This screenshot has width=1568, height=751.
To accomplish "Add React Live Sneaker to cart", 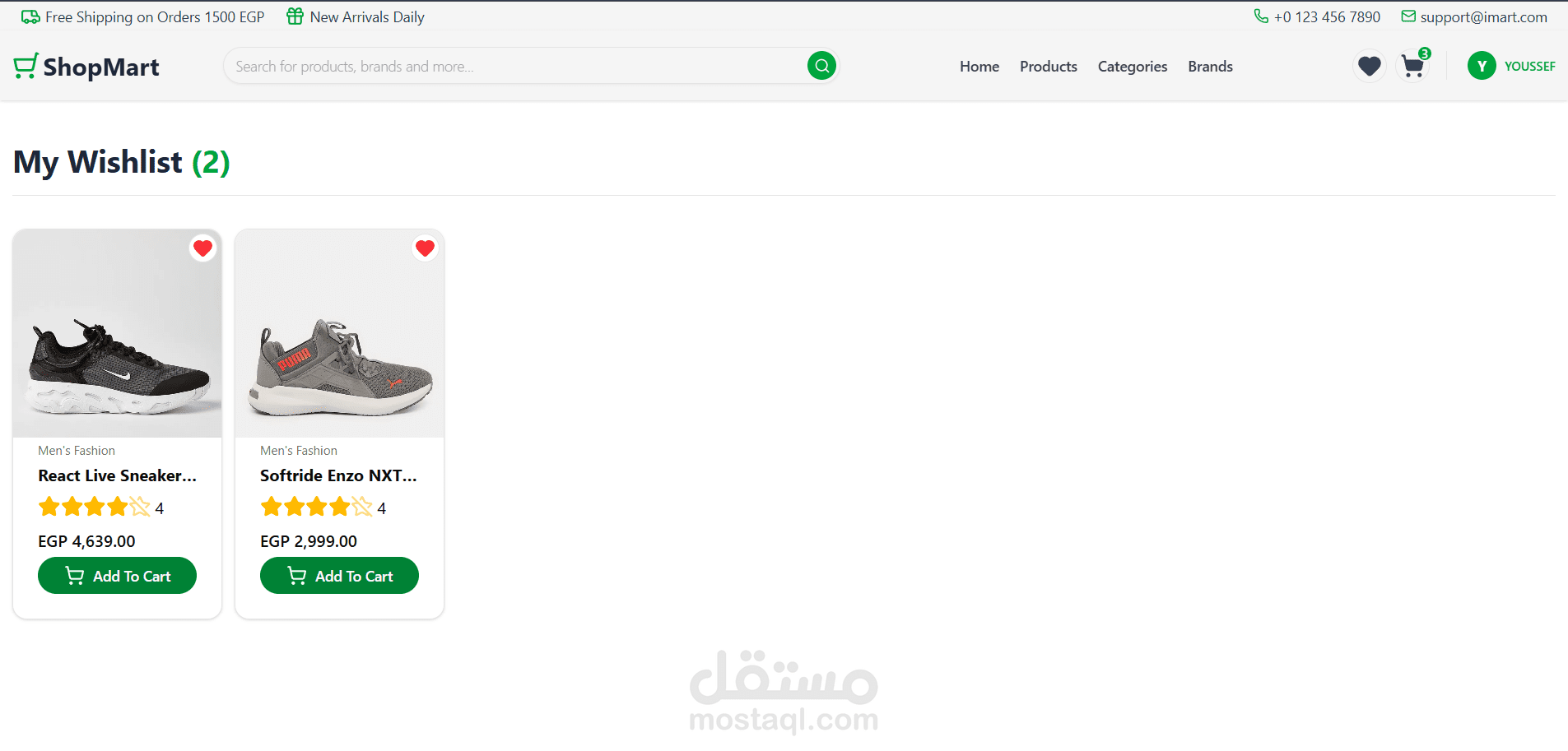I will (x=117, y=576).
